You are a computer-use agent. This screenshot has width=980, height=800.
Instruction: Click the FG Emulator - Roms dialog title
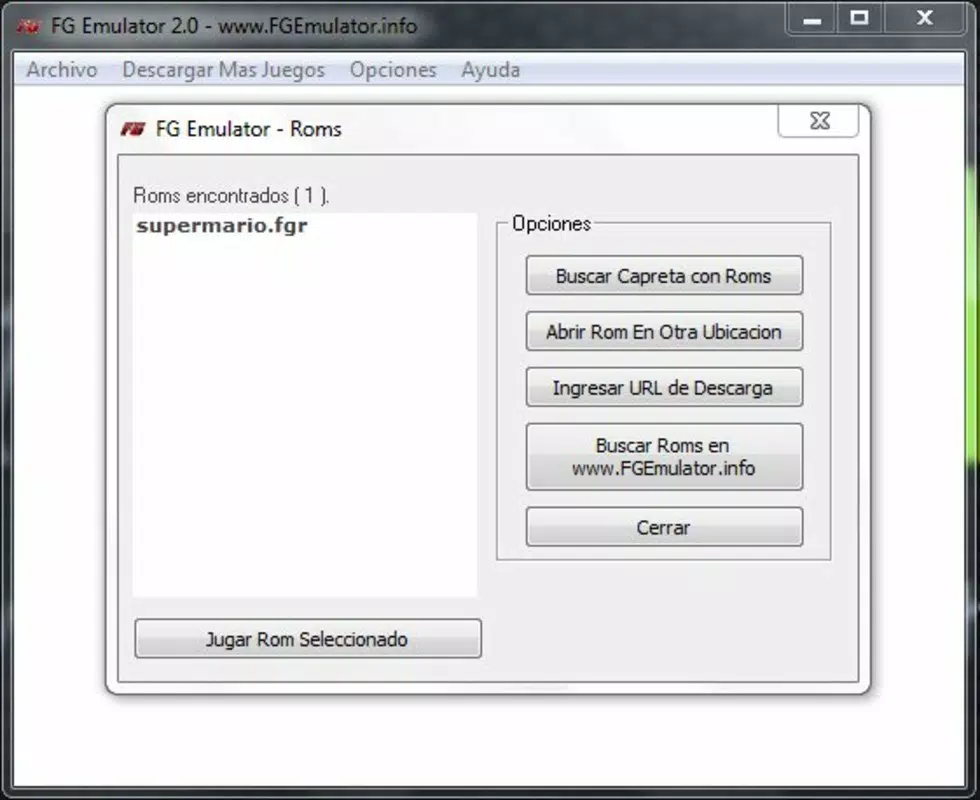click(x=249, y=129)
